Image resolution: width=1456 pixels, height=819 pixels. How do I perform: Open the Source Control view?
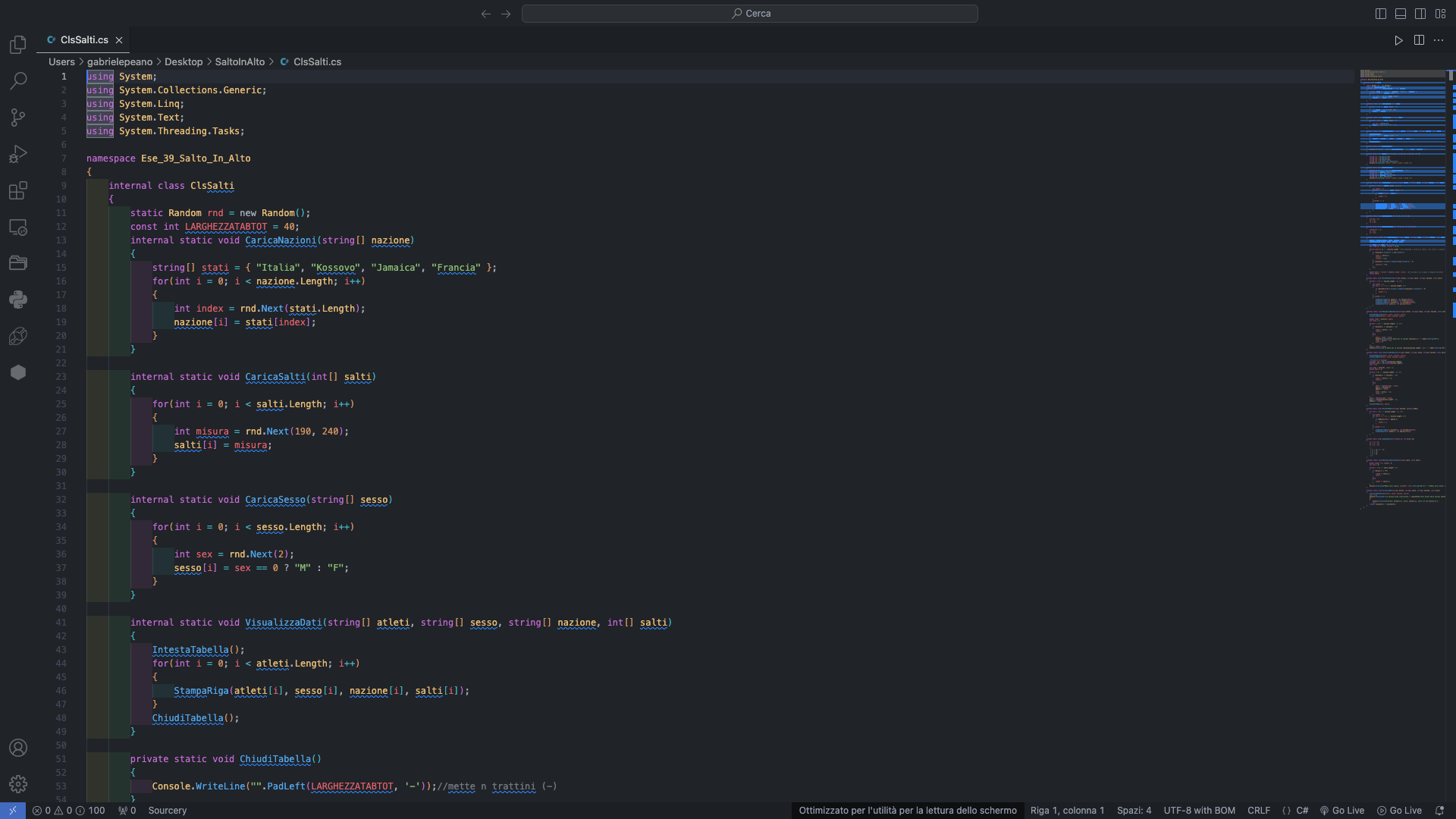(x=18, y=117)
